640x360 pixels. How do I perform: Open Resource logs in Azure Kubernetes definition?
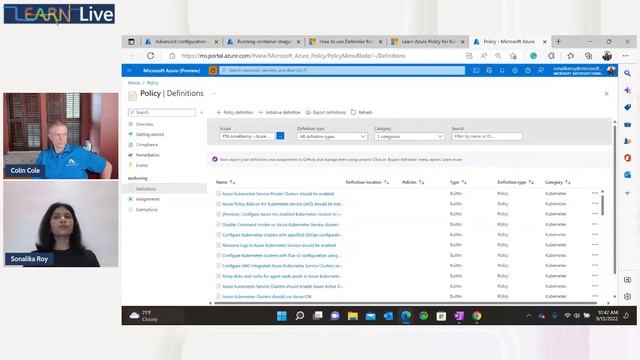pyautogui.click(x=279, y=245)
